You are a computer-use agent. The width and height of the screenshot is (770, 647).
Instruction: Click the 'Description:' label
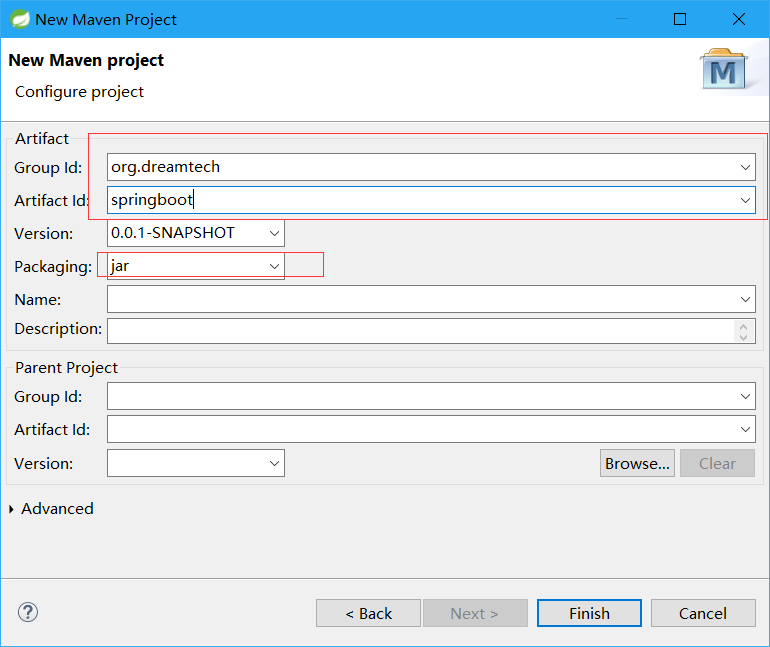(x=58, y=328)
